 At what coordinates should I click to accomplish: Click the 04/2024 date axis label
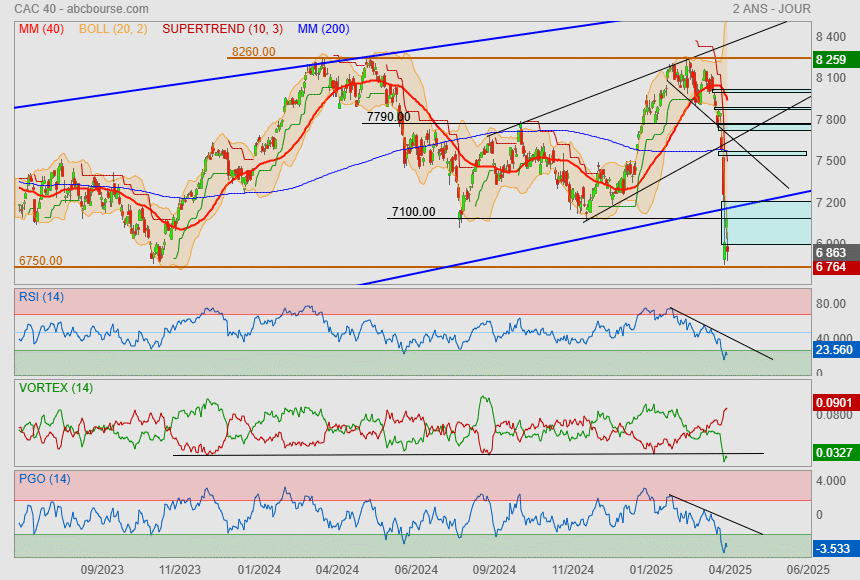click(337, 570)
